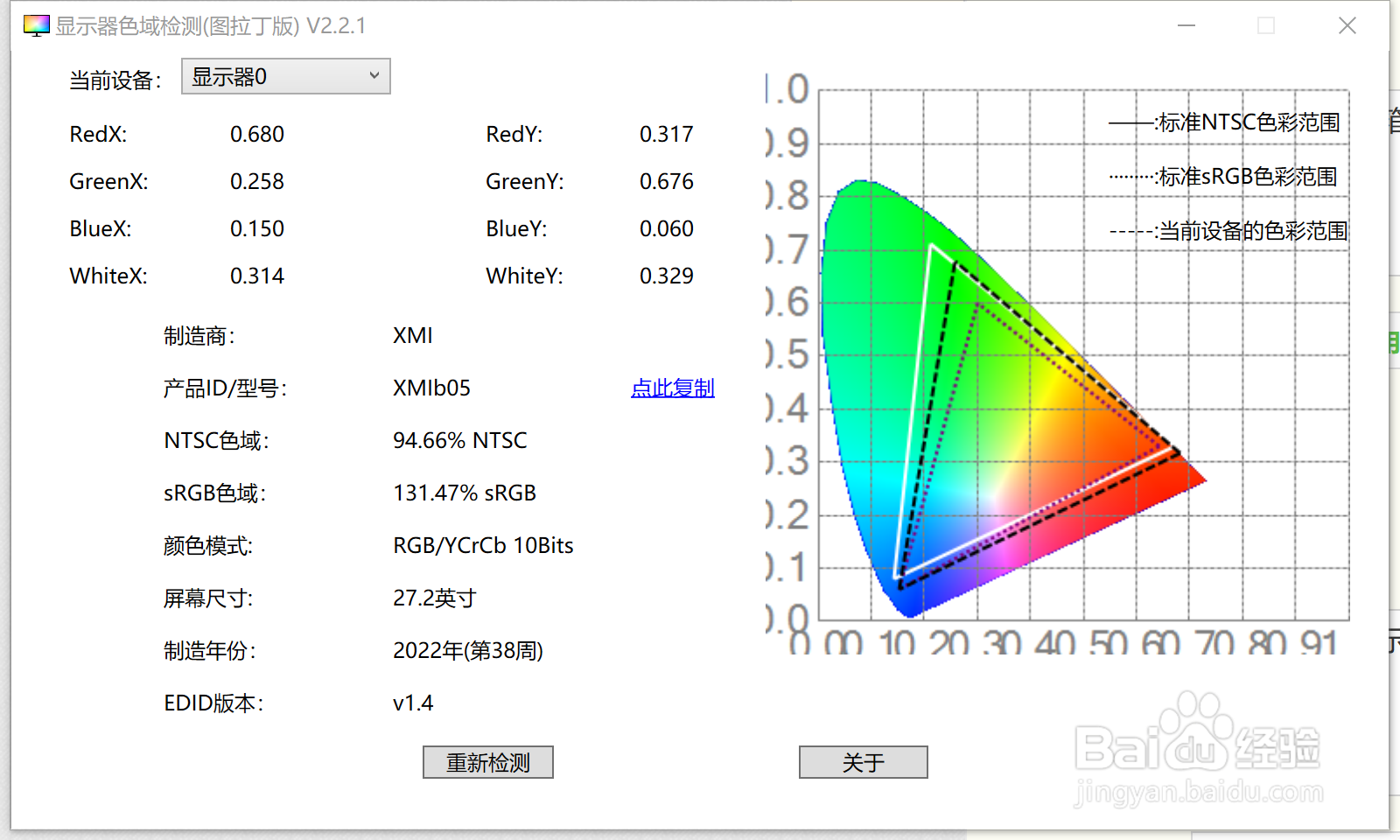Click the 94.66% NTSC gamut value
The width and height of the screenshot is (1400, 840).
pyautogui.click(x=460, y=440)
